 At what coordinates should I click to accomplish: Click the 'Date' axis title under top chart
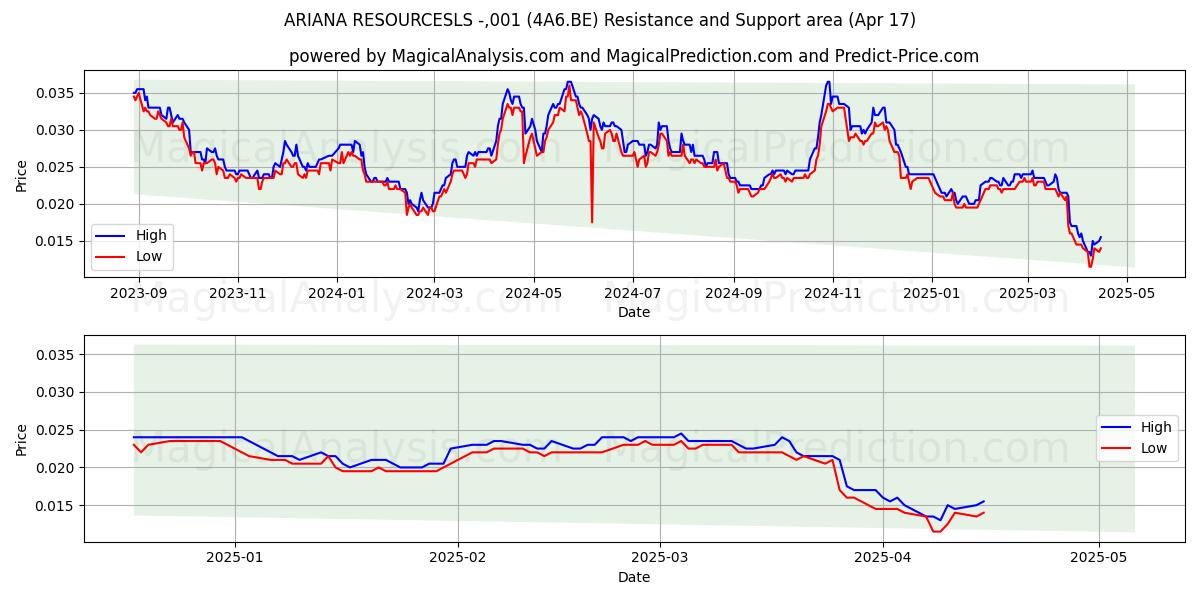[634, 312]
